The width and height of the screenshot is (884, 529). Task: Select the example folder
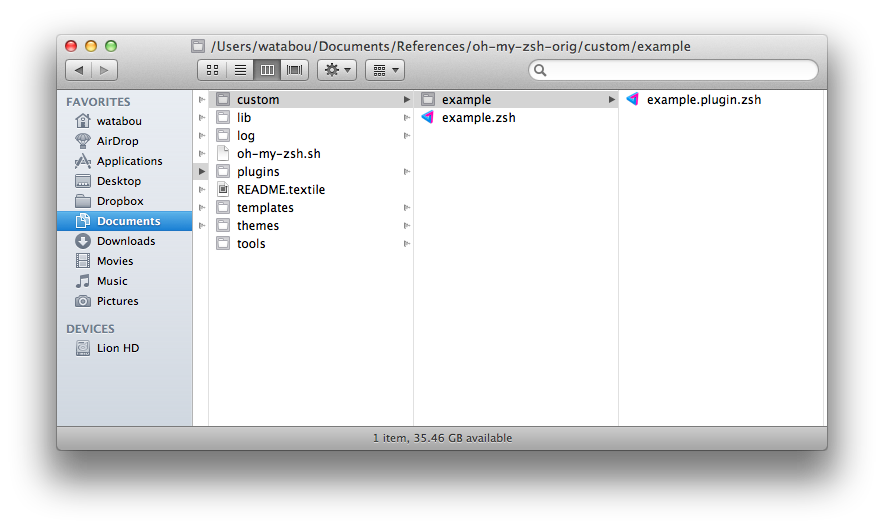click(516, 99)
